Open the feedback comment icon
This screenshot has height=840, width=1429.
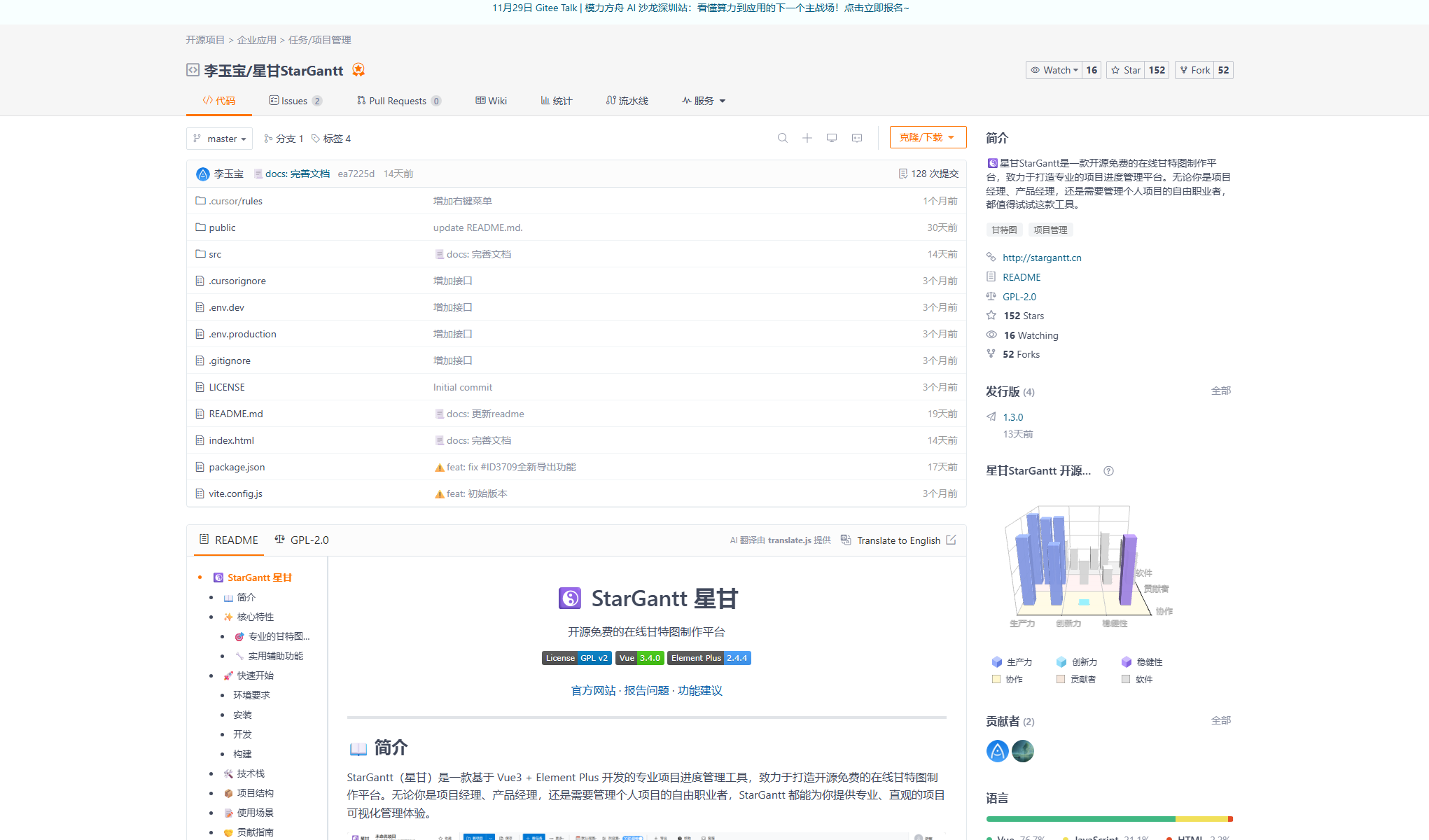pyautogui.click(x=856, y=137)
